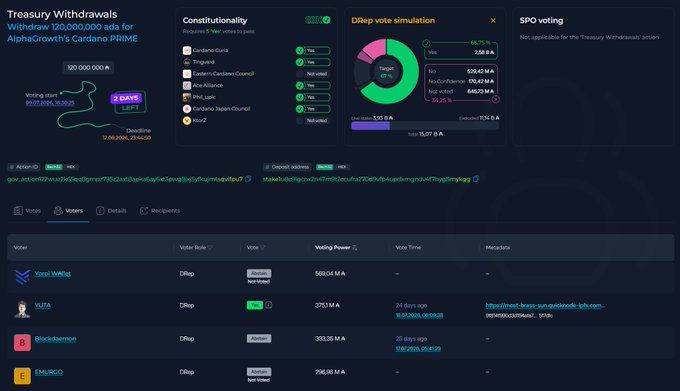680x391 pixels.
Task: Open the voting start date link
Action: (x=50, y=103)
